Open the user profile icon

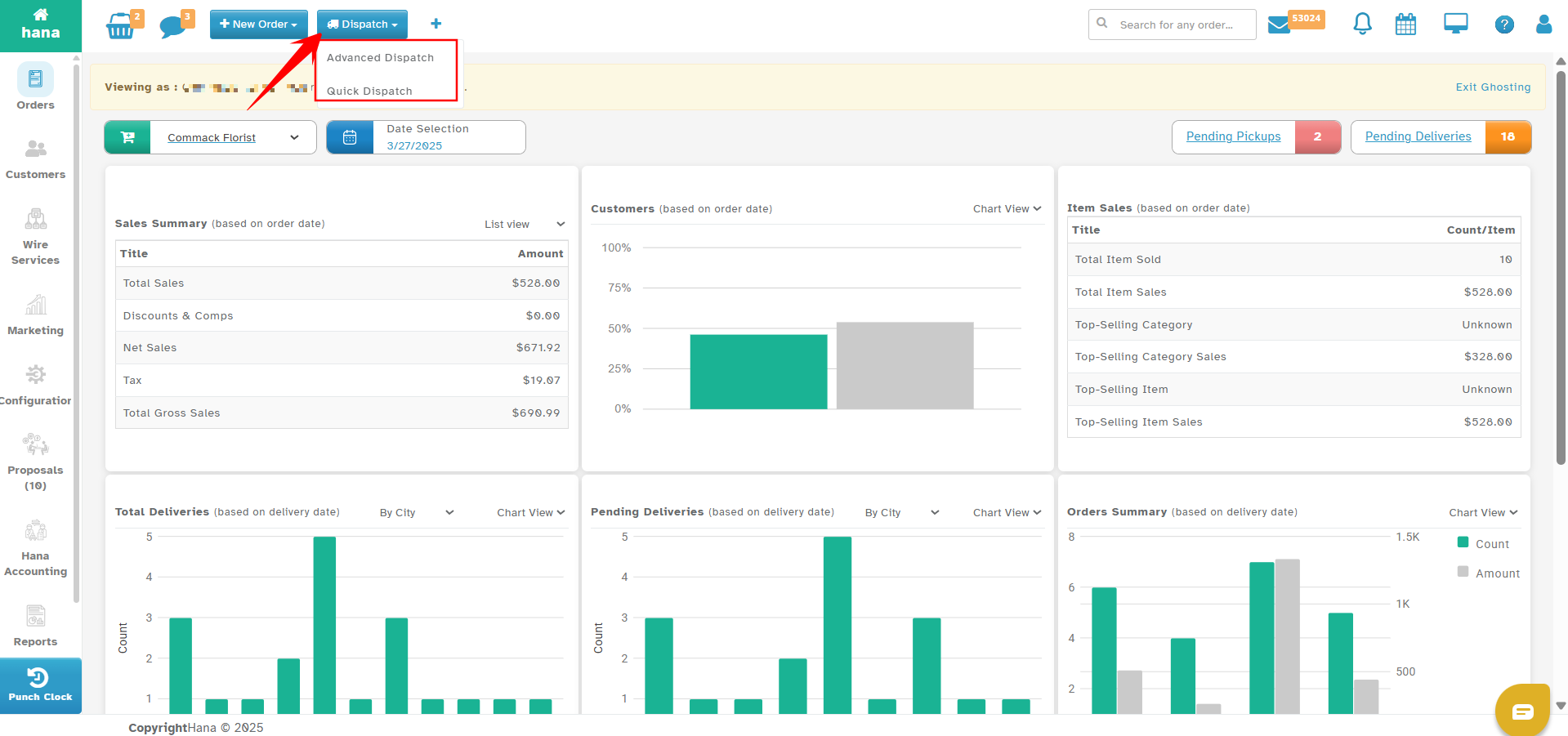point(1543,24)
